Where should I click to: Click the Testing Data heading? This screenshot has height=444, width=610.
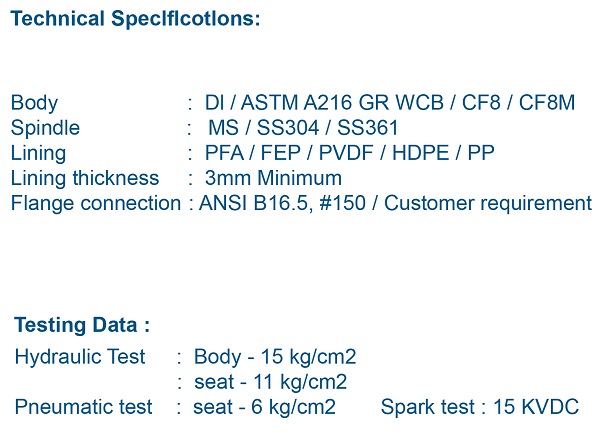[82, 325]
